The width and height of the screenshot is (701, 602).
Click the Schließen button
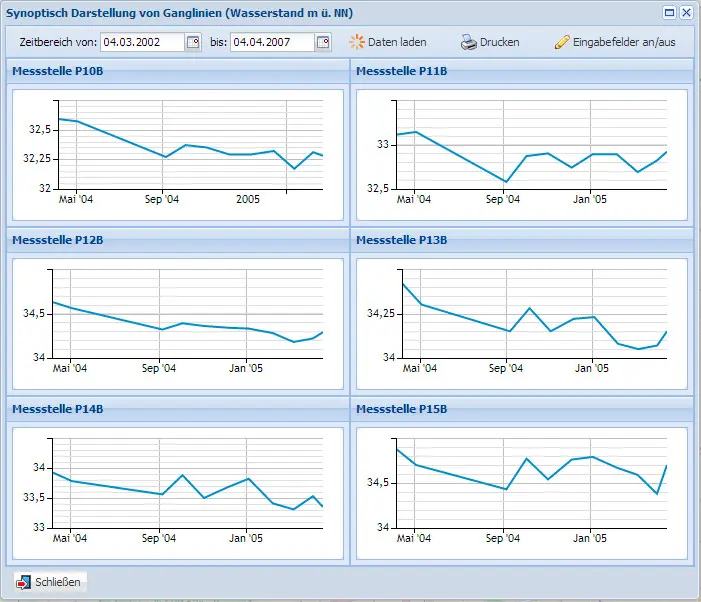(50, 582)
